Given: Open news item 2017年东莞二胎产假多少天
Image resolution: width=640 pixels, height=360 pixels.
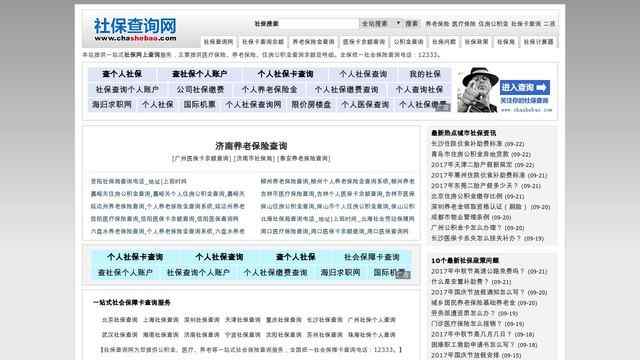Looking at the screenshot, I should 475,186.
